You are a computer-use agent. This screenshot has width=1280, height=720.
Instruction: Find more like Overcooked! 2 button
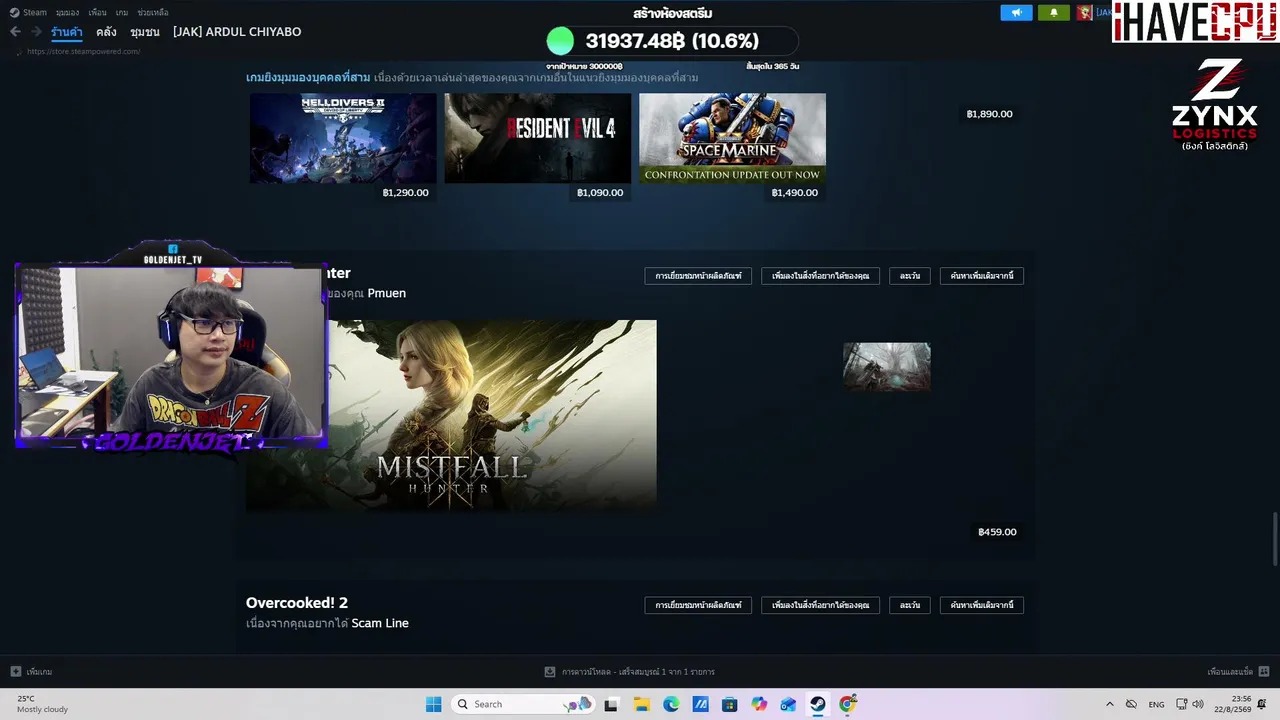pyautogui.click(x=982, y=605)
